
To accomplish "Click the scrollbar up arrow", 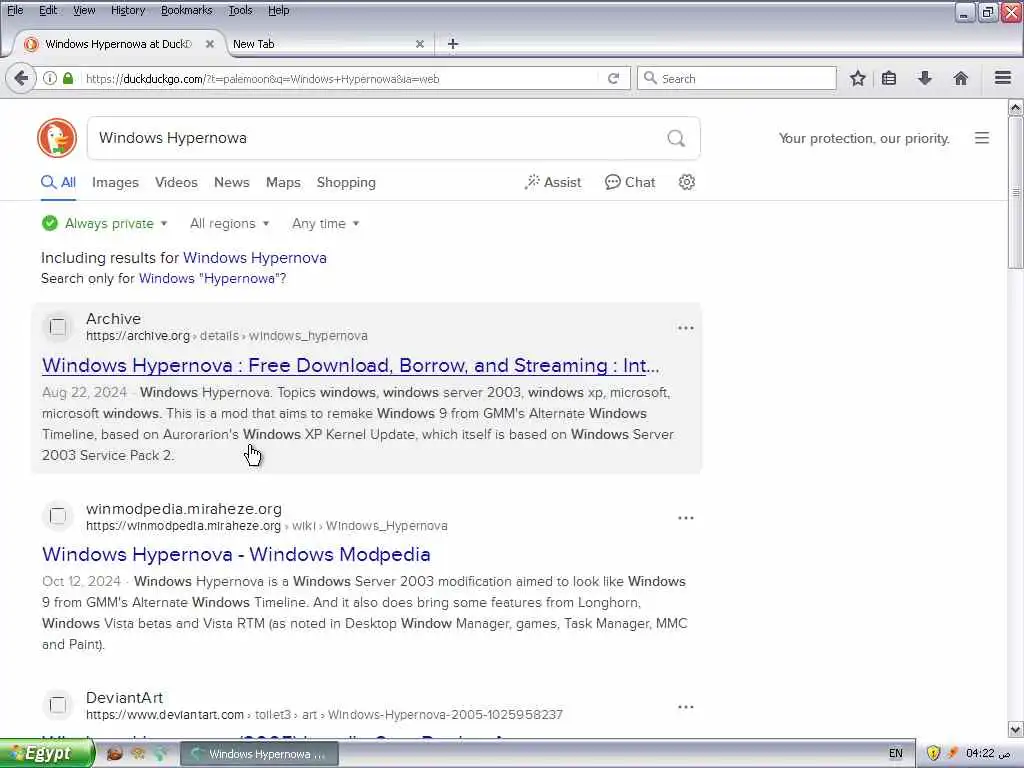I will click(x=1015, y=108).
